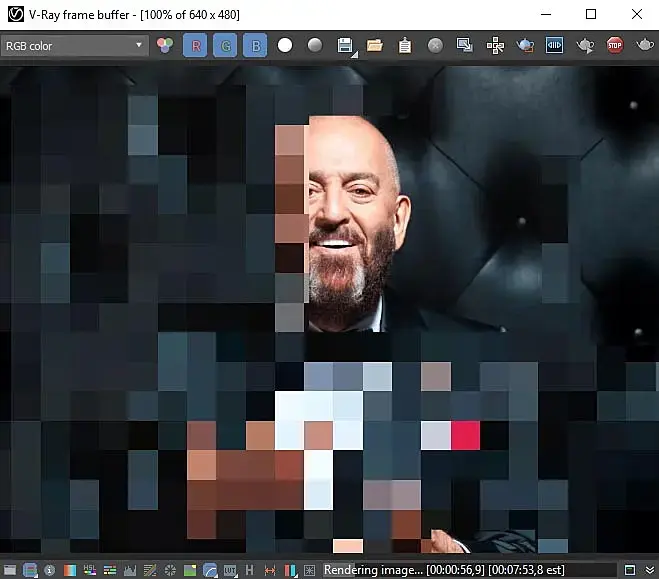Close the V-Ray frame buffer window
Viewport: 659px width, 579px height.
click(x=637, y=14)
